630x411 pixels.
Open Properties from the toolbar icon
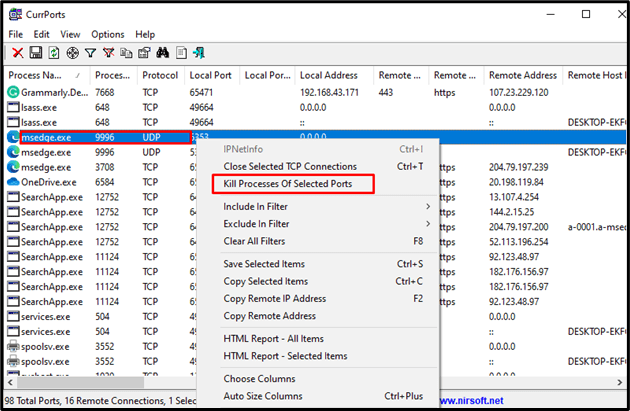pyautogui.click(x=144, y=53)
